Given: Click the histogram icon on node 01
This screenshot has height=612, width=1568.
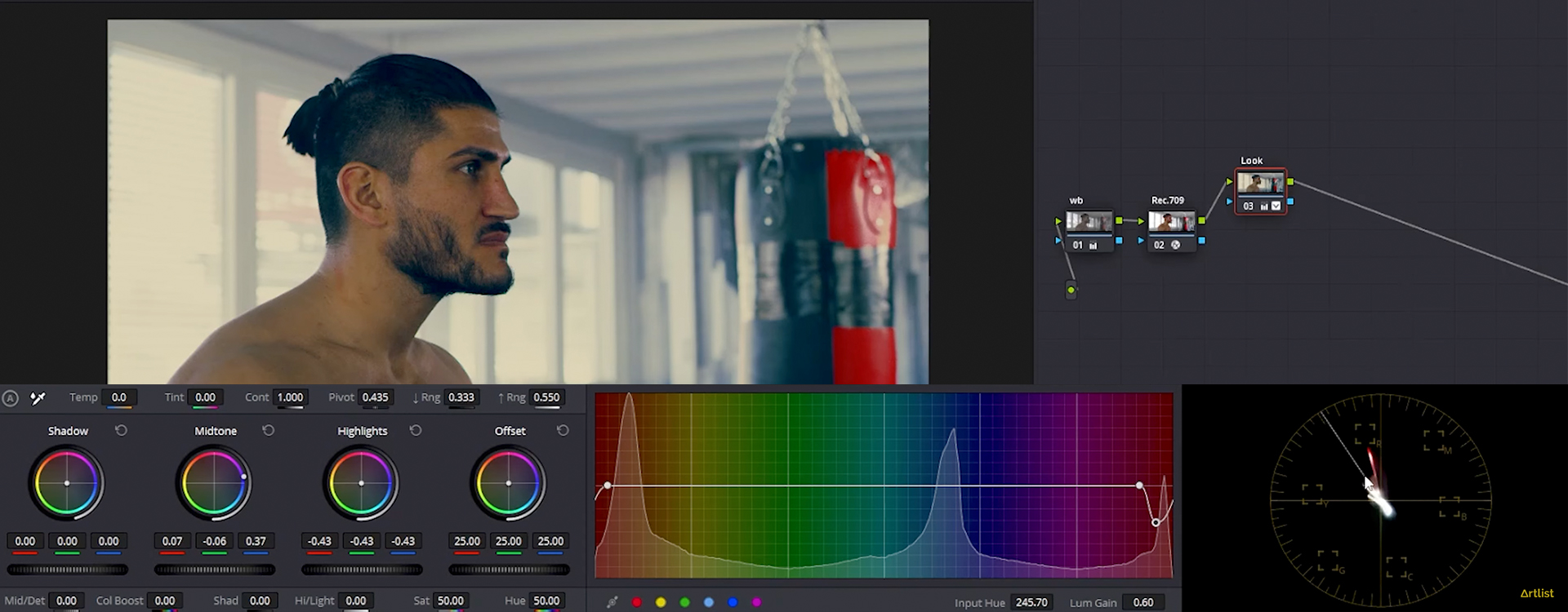Looking at the screenshot, I should tap(1093, 245).
